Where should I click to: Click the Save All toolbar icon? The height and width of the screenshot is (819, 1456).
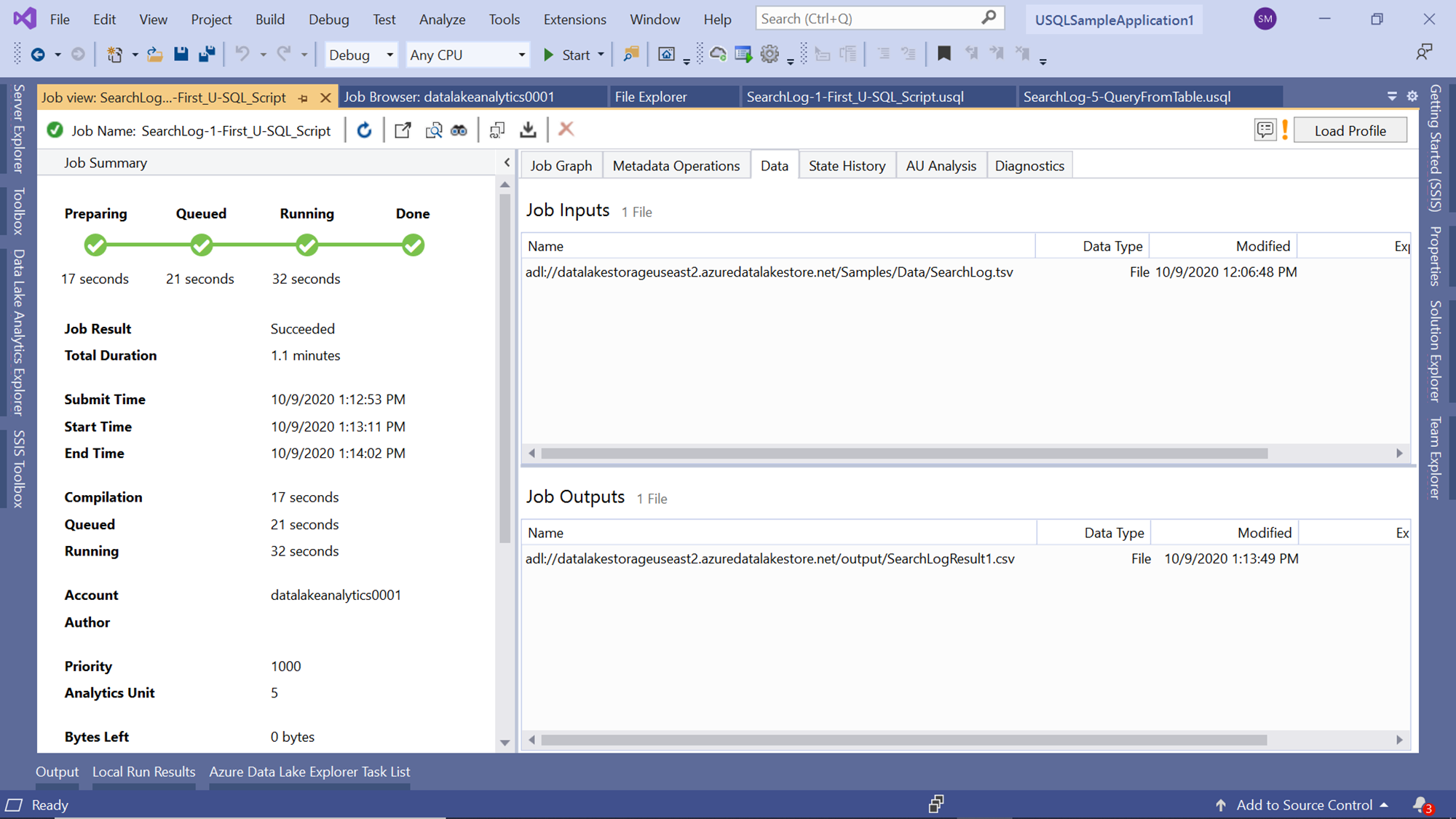click(x=207, y=54)
